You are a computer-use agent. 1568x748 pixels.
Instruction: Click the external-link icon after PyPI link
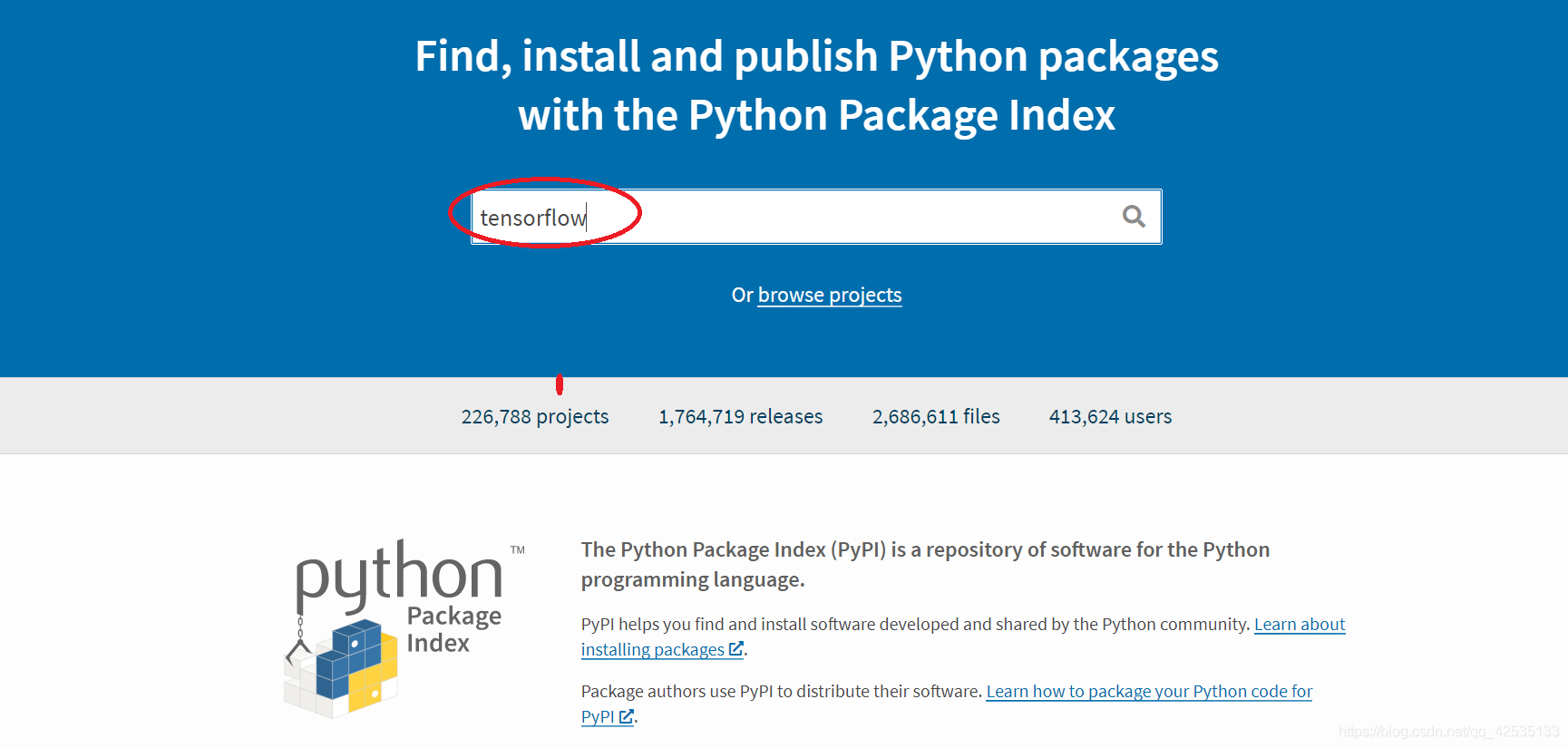[x=627, y=716]
